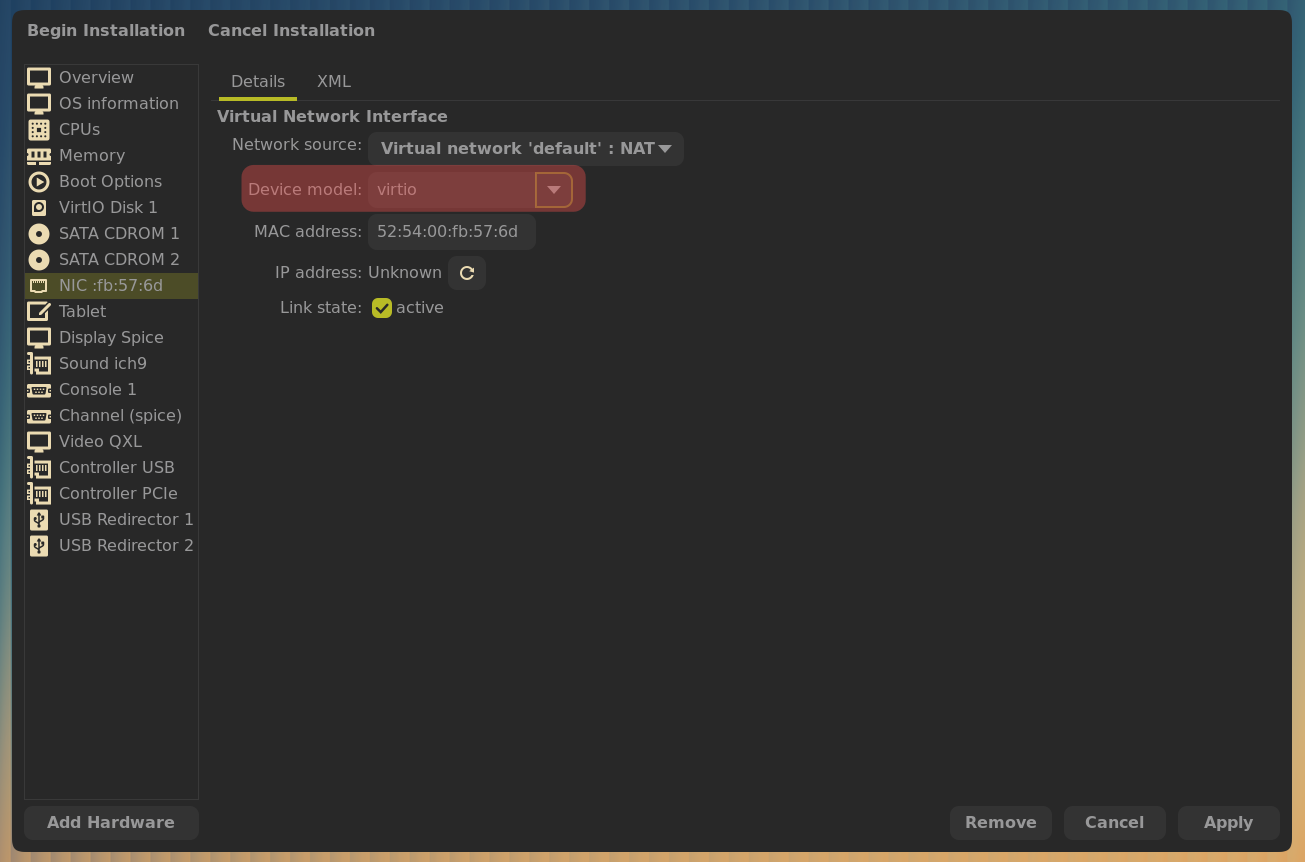Uncheck the Link state active checkbox
1305x862 pixels.
pyautogui.click(x=382, y=308)
